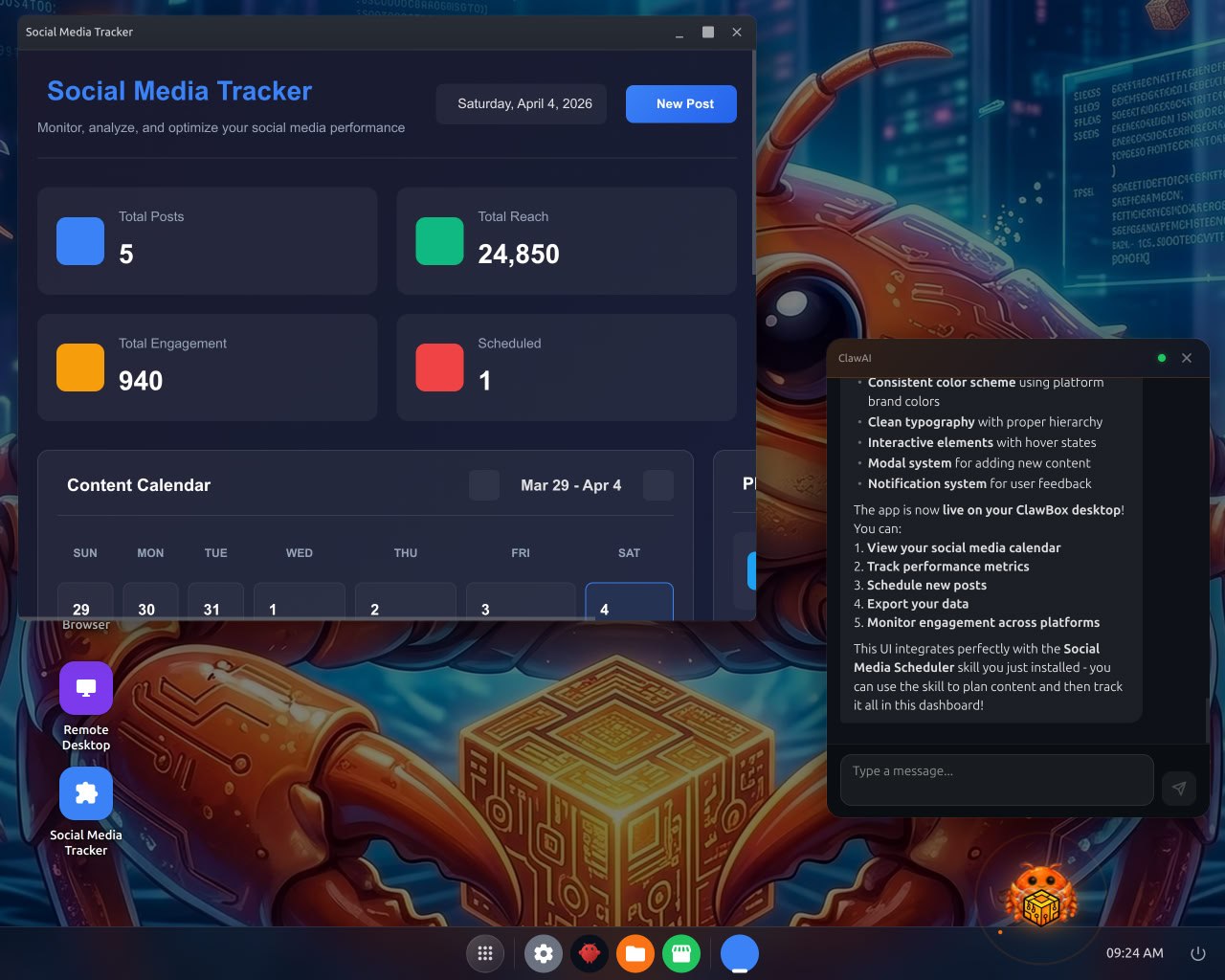Send message using the paper plane icon in ClawAI

tap(1179, 789)
